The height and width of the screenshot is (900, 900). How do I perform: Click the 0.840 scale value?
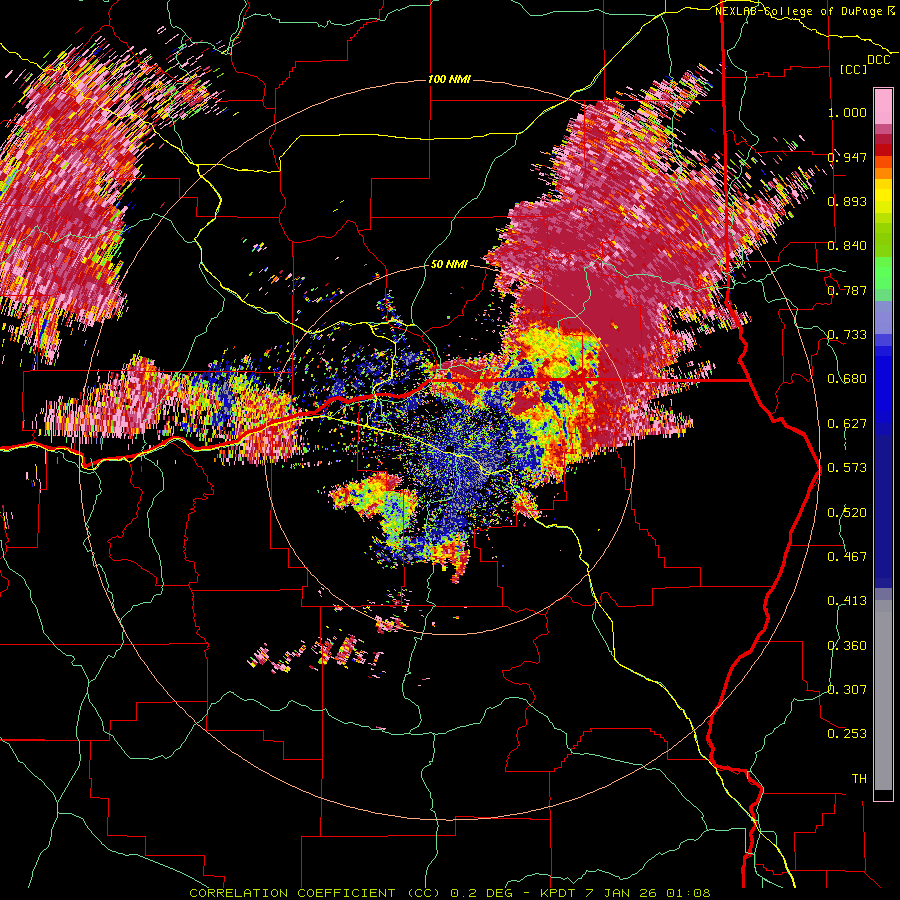(847, 246)
